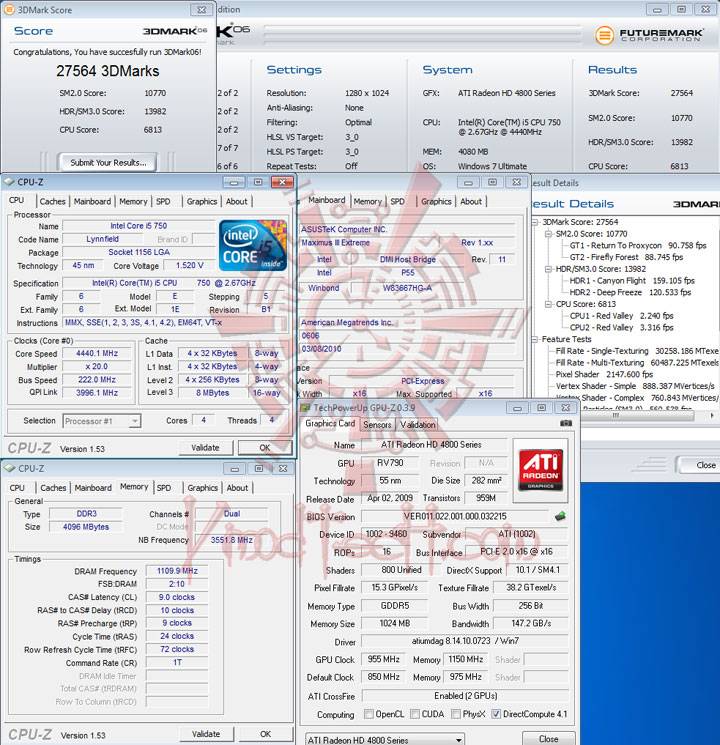
Task: Click Close in the Result Details window
Action: (x=701, y=465)
